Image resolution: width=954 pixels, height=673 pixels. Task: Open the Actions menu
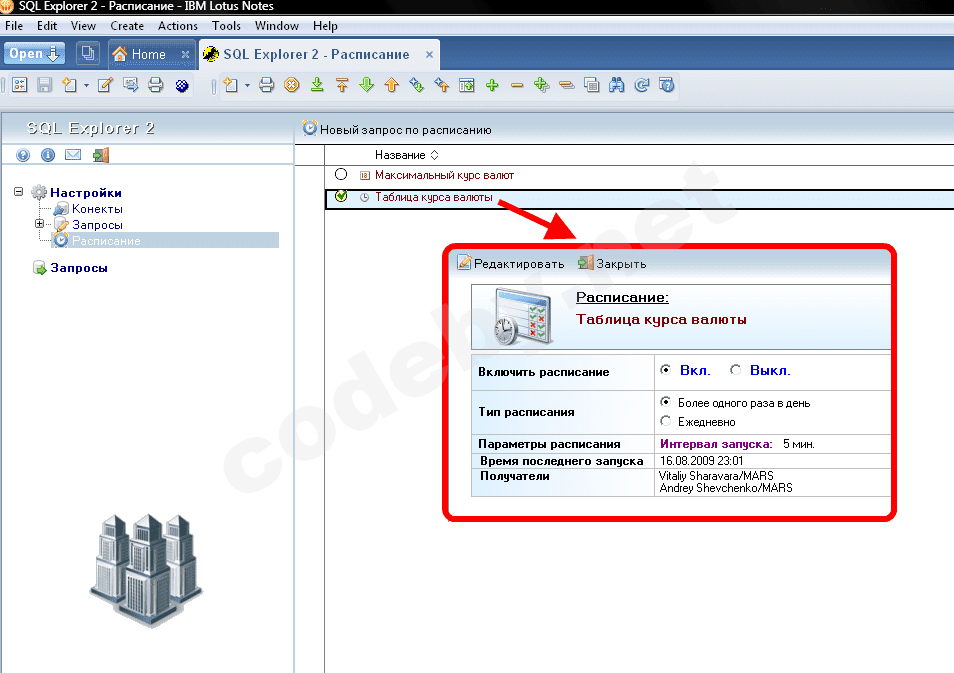(x=178, y=26)
